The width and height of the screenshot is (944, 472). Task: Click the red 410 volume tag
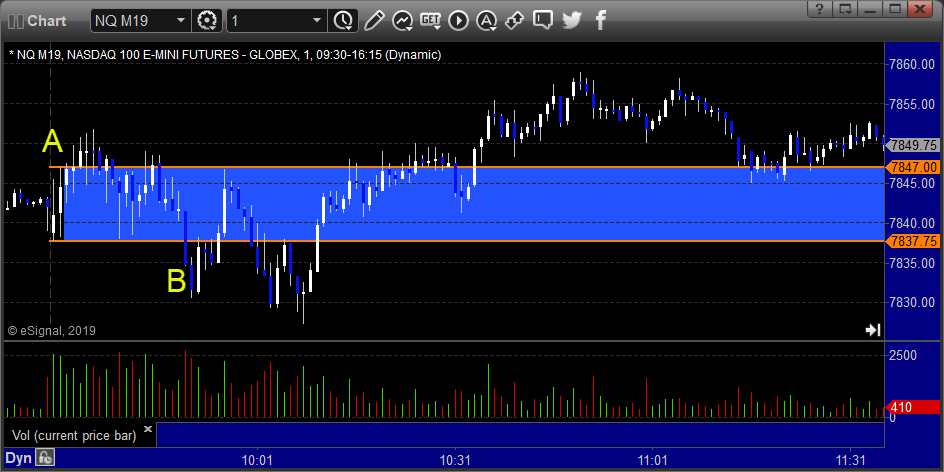(914, 408)
